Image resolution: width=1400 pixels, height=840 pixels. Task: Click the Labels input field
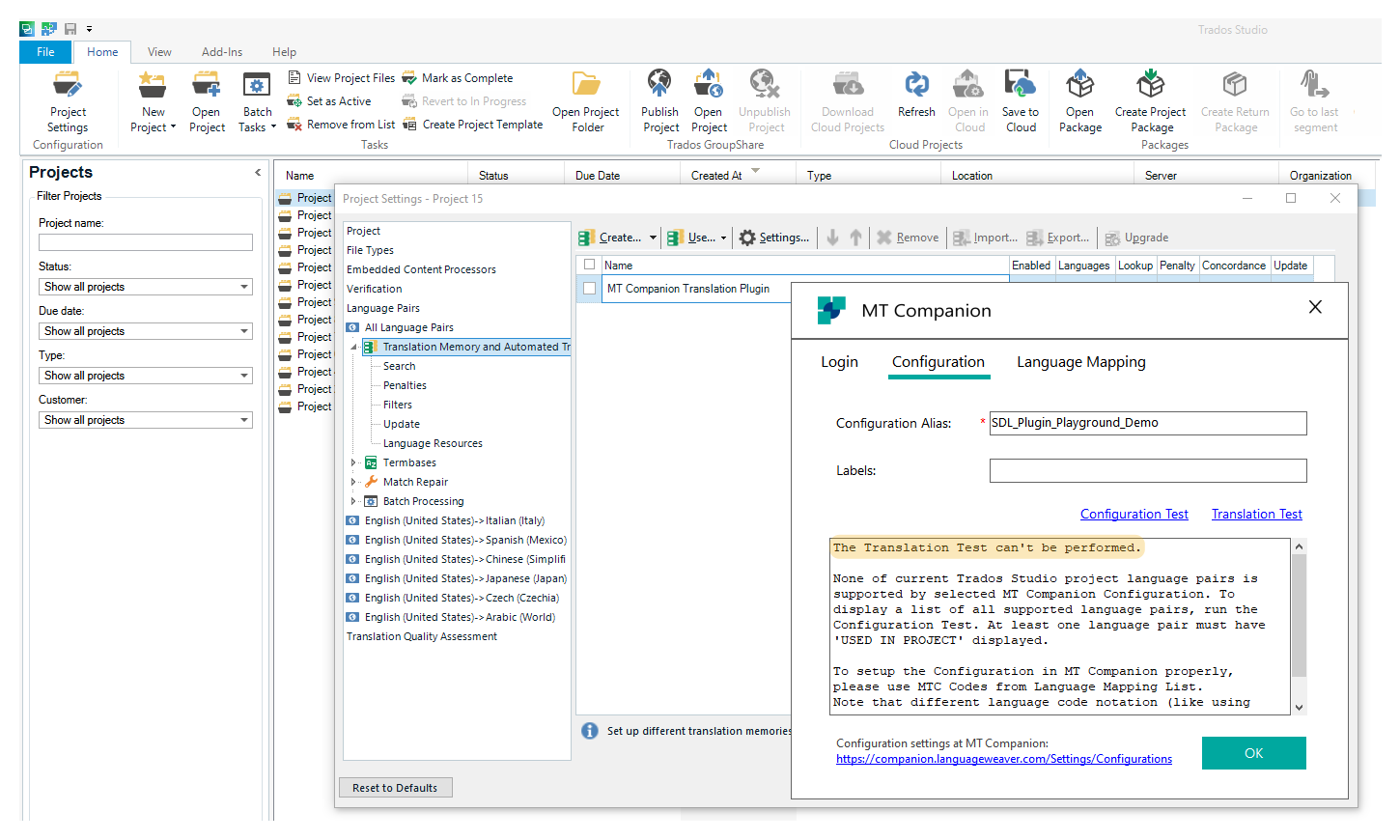click(x=1148, y=470)
